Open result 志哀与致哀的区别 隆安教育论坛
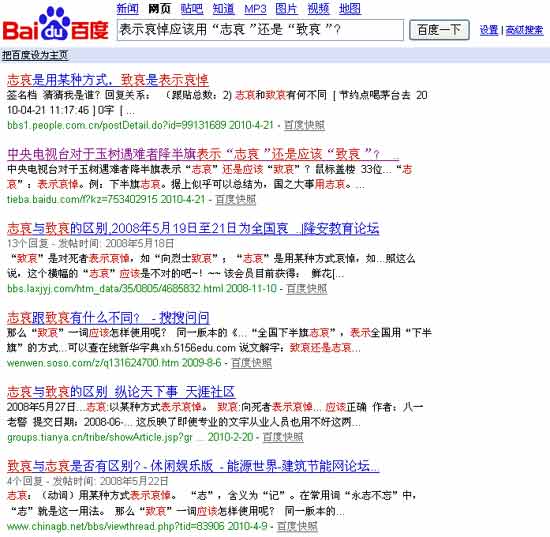Image resolution: width=550 pixels, height=537 pixels. pyautogui.click(x=193, y=229)
